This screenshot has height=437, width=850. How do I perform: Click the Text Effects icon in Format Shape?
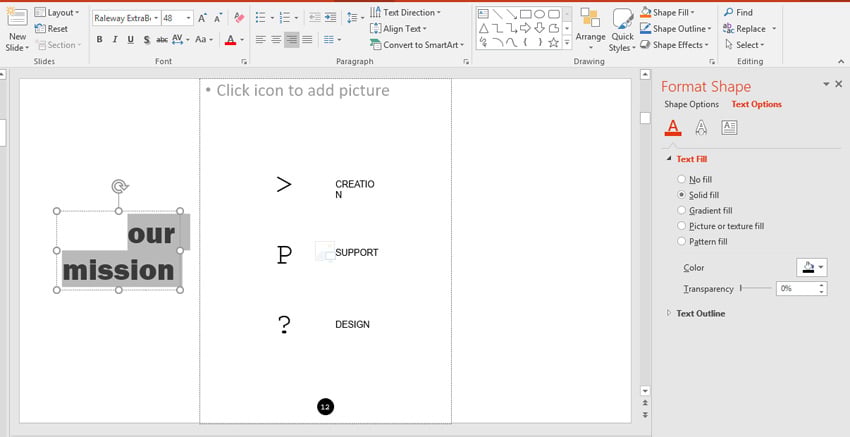[701, 127]
